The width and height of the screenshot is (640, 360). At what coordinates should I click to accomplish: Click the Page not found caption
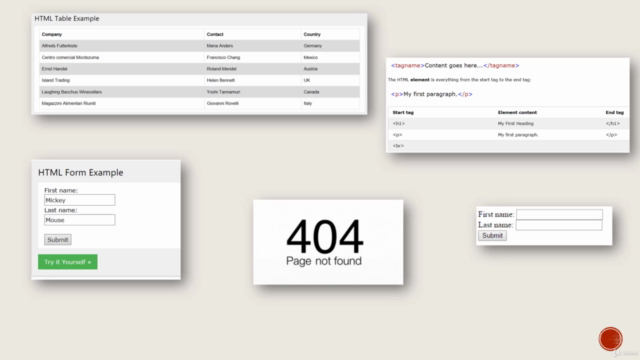324,261
